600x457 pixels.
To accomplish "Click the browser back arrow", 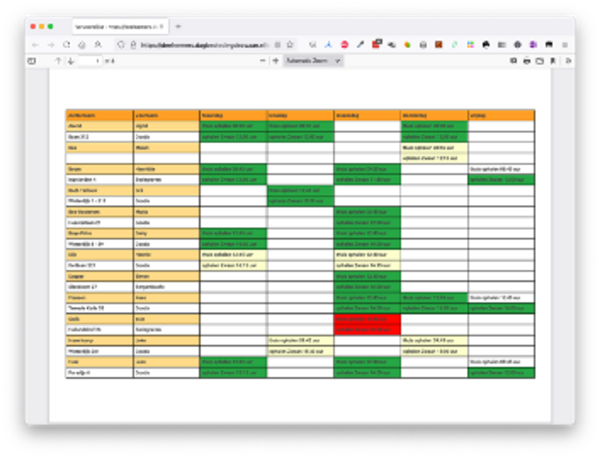I will 35,44.
